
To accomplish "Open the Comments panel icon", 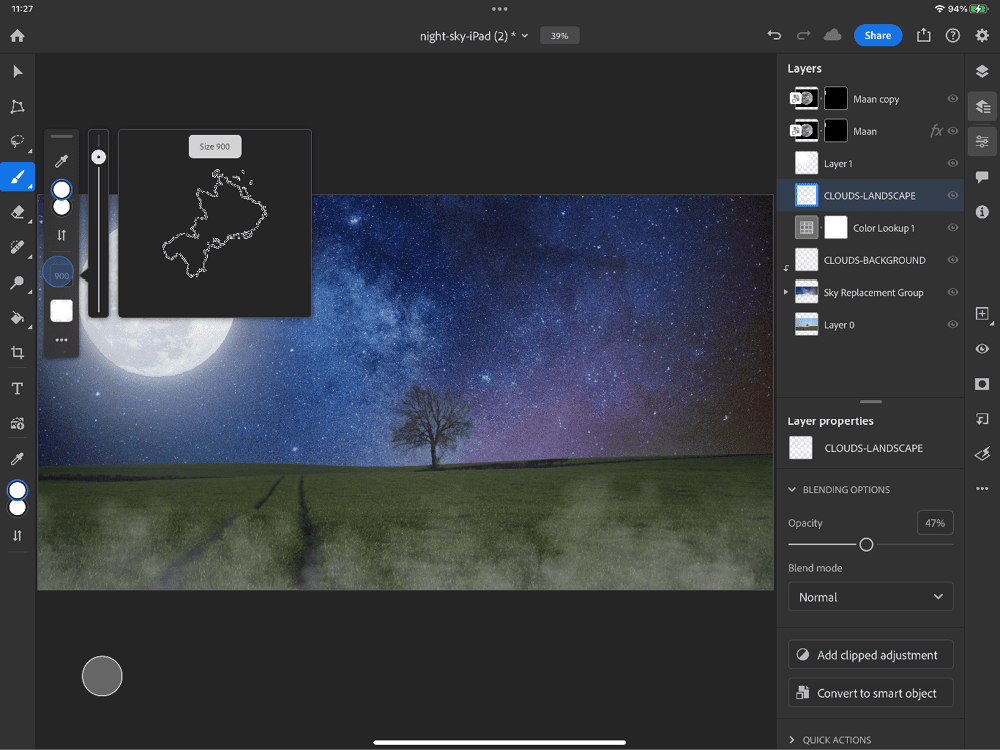I will coord(982,177).
